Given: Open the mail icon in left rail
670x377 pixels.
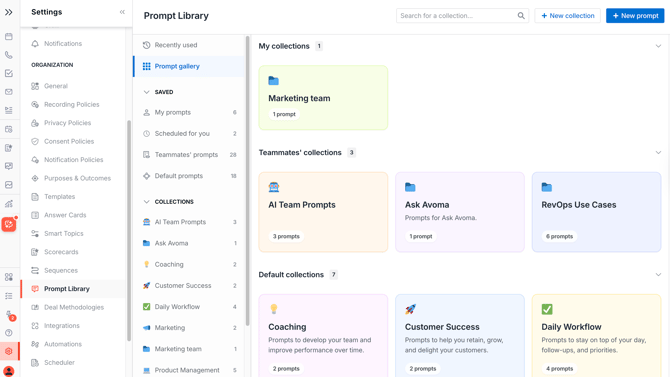Looking at the screenshot, I should pos(9,92).
